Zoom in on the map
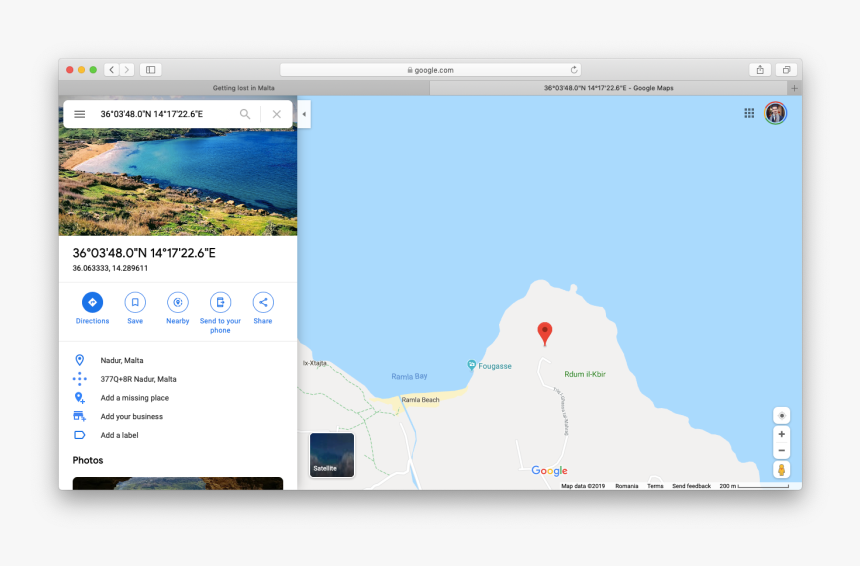 [x=782, y=434]
